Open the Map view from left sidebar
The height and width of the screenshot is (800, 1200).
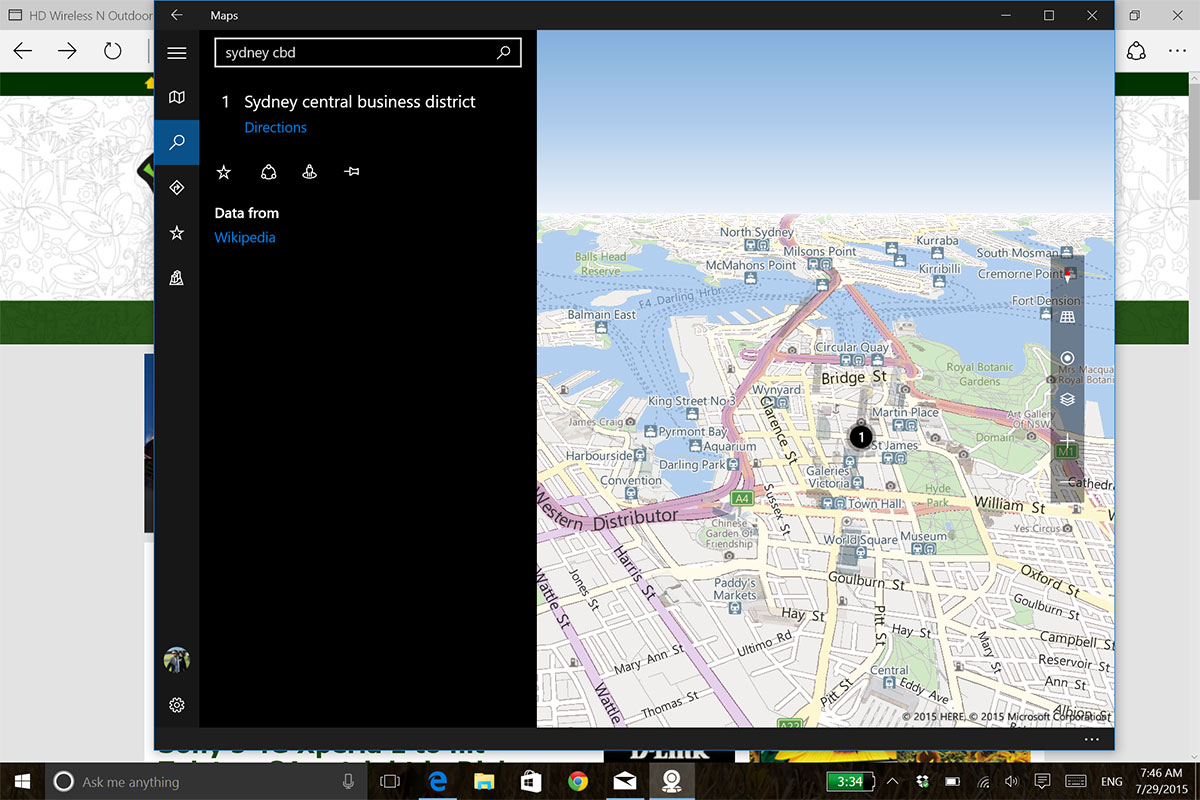click(177, 97)
